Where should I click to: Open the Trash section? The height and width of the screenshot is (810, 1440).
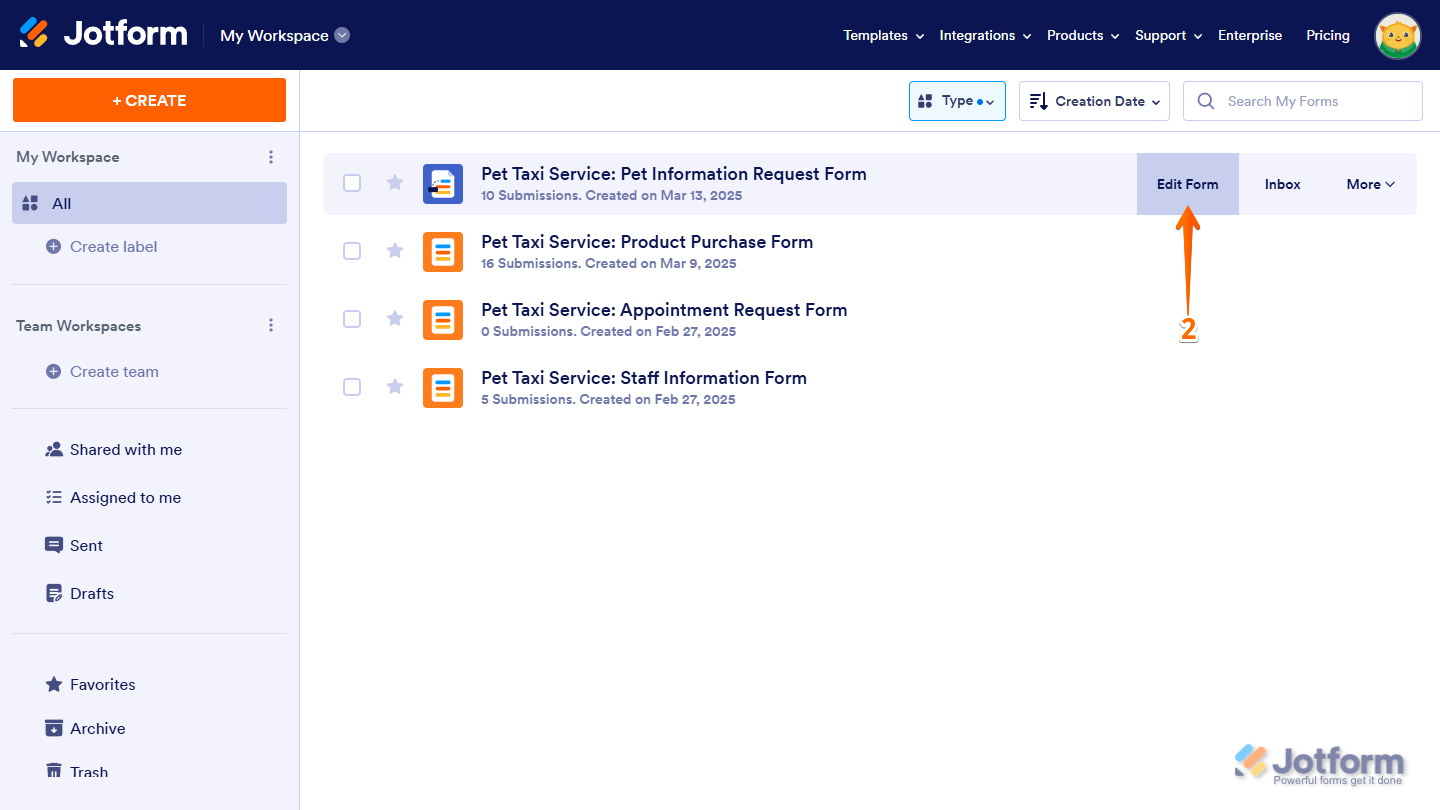(89, 772)
